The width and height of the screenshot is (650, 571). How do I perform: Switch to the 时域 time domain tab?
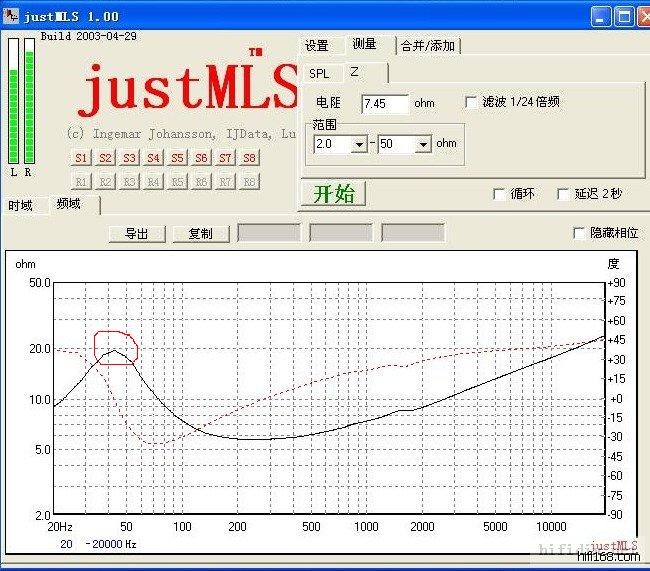point(21,206)
